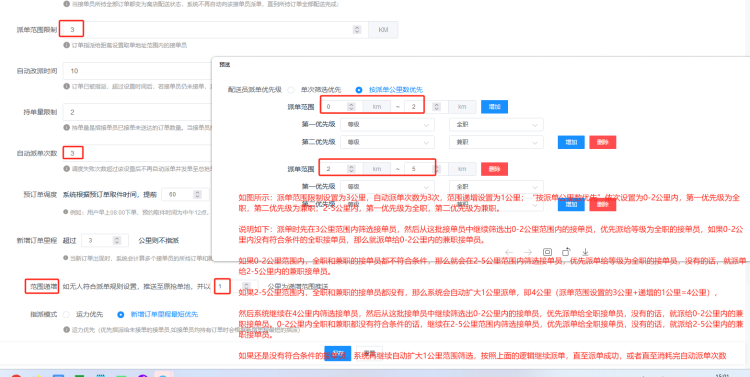Click the blue submit button below the form
Image resolution: width=750 pixels, height=377 pixels.
point(338,353)
